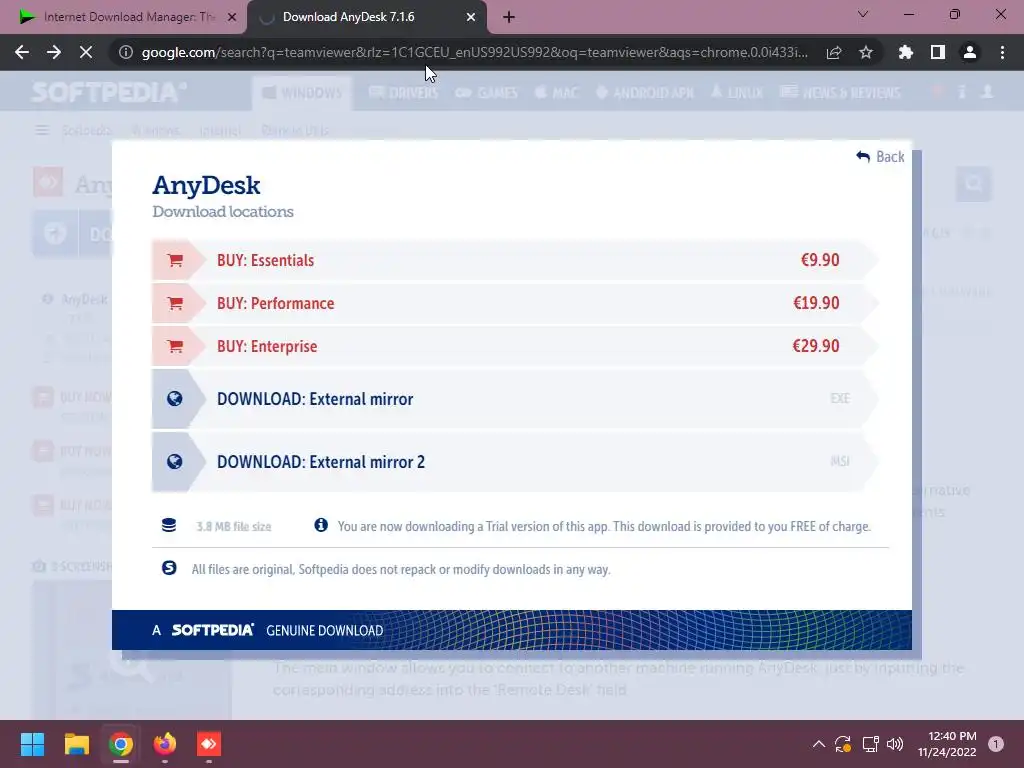1024x768 pixels.
Task: Open the Softpedia WINDOWS menu
Action: click(x=302, y=93)
